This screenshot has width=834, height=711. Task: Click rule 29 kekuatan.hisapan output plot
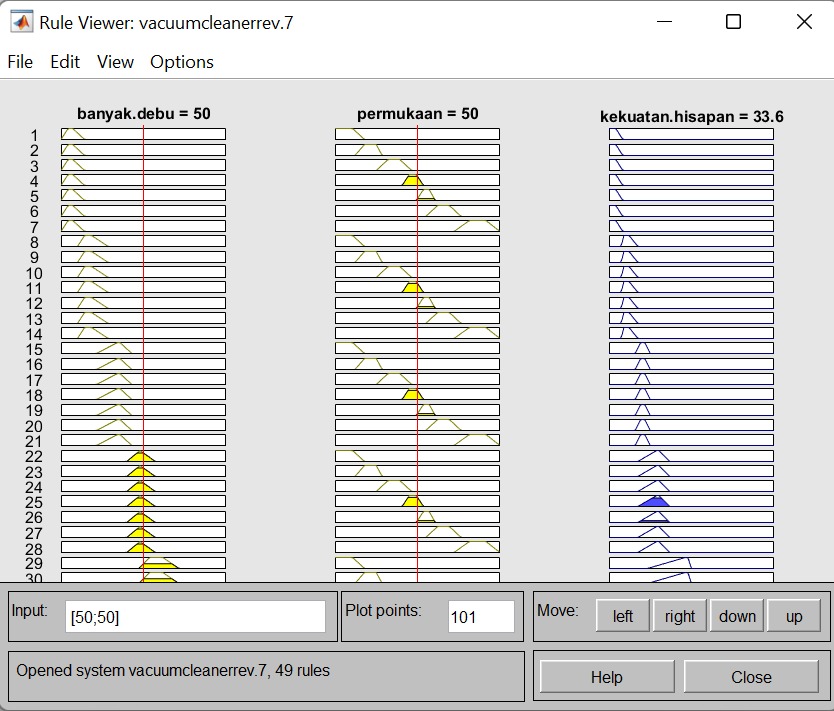(691, 563)
